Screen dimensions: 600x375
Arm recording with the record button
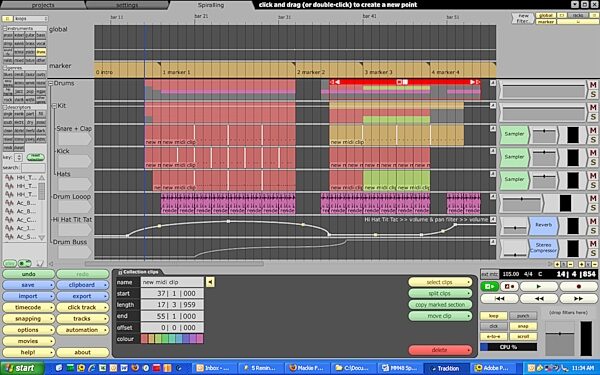pos(578,286)
